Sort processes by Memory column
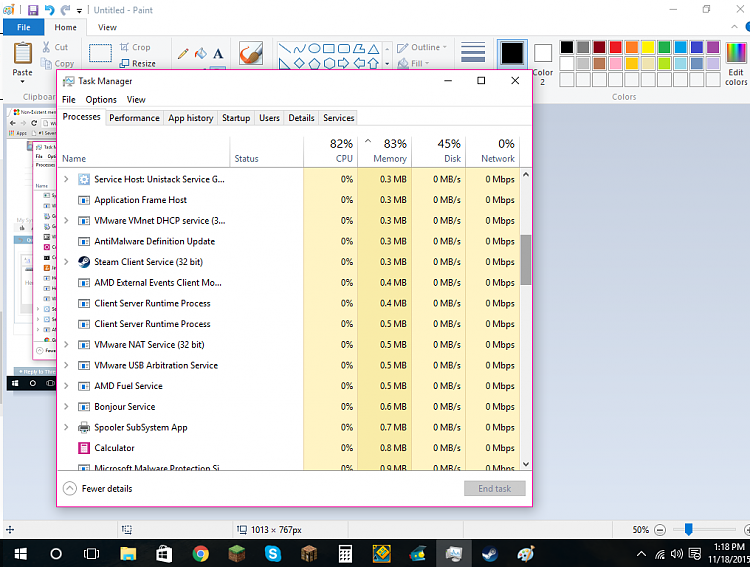 (x=385, y=151)
